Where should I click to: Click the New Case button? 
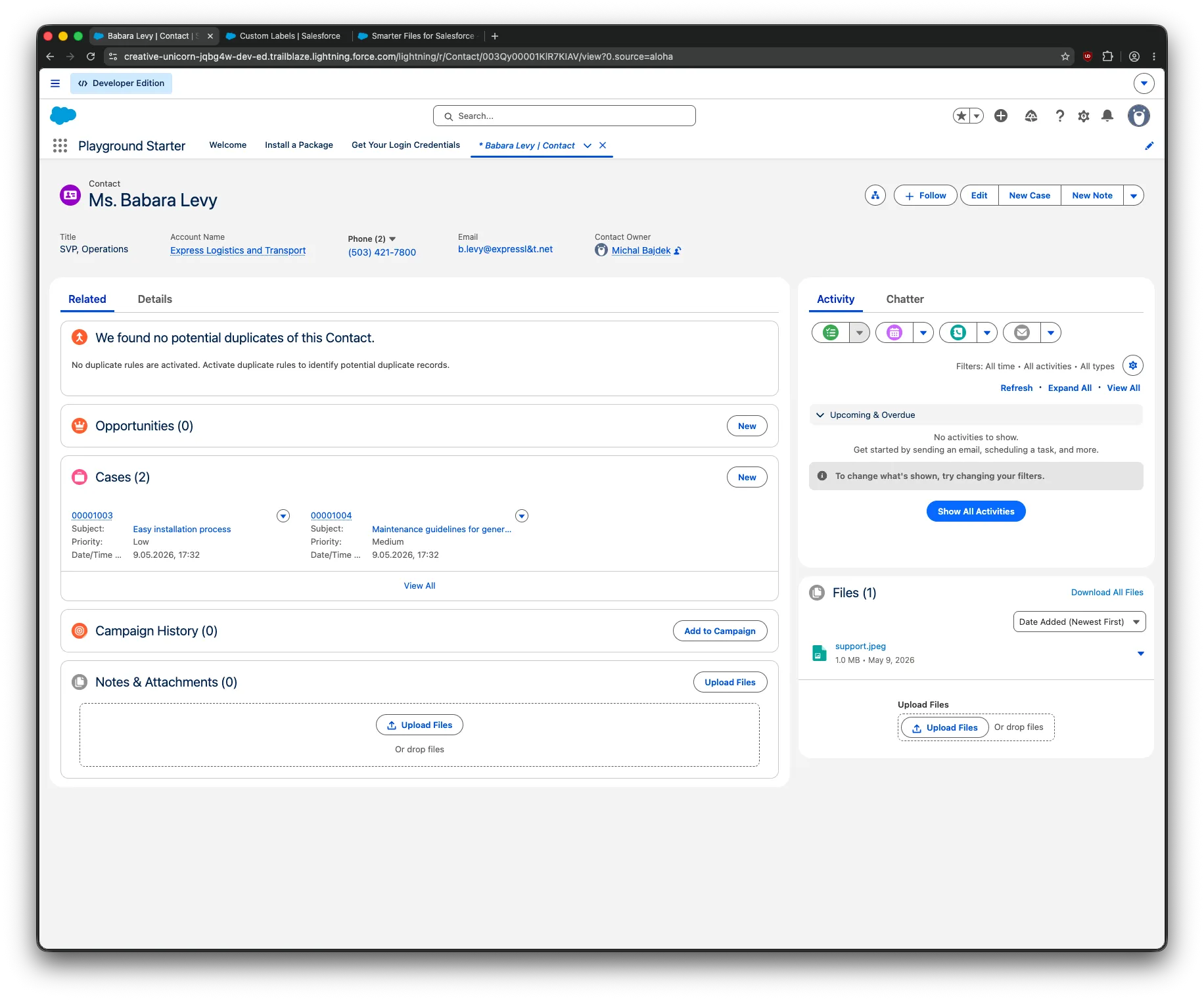point(1030,196)
